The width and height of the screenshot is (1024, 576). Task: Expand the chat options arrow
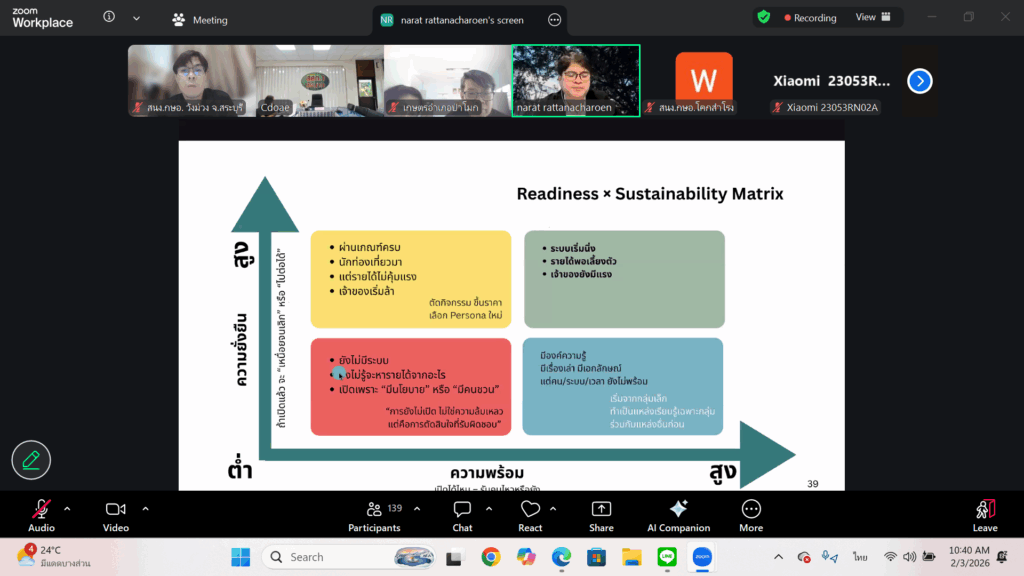point(489,508)
